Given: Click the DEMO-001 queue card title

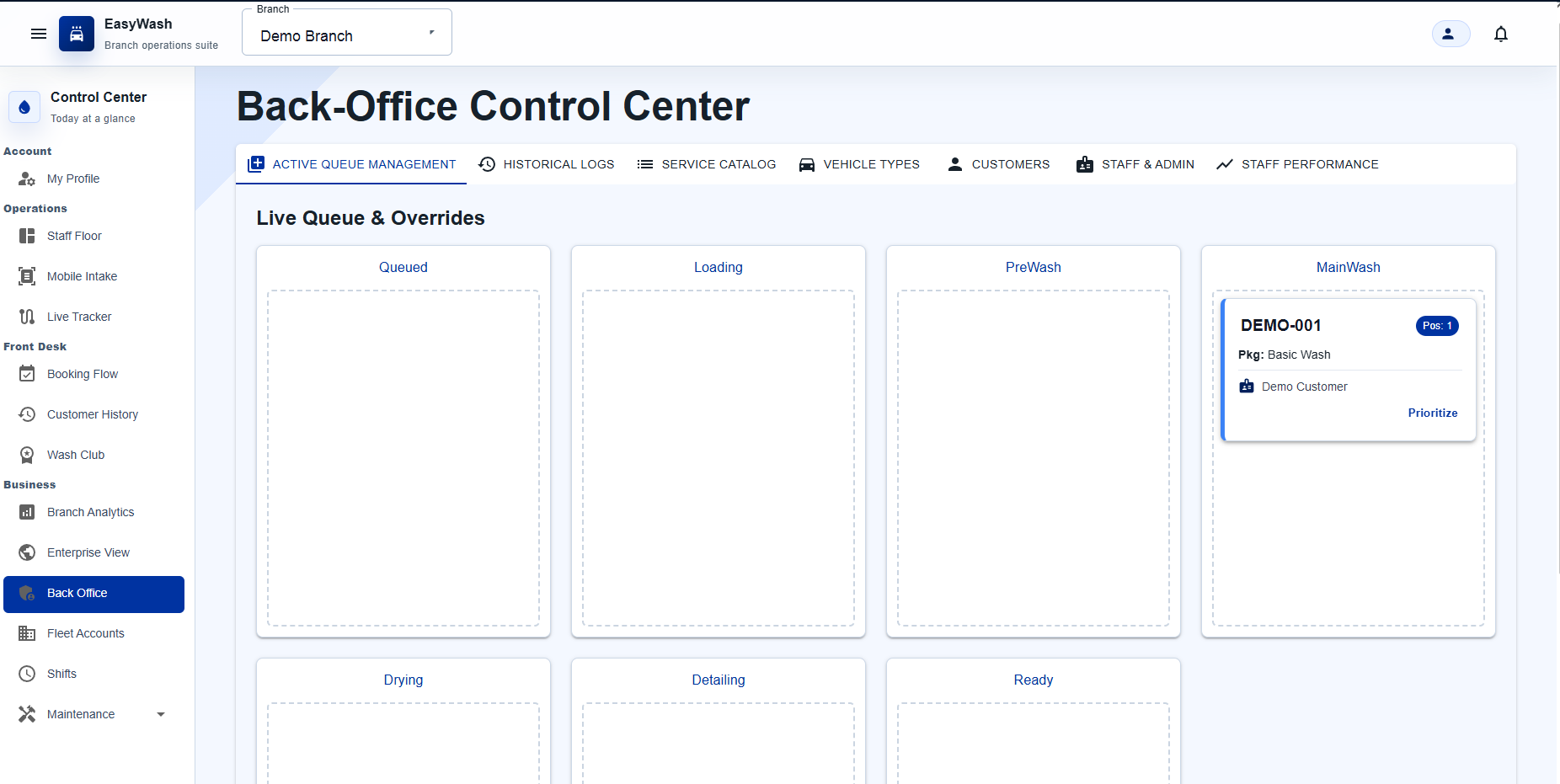Looking at the screenshot, I should pos(1280,325).
